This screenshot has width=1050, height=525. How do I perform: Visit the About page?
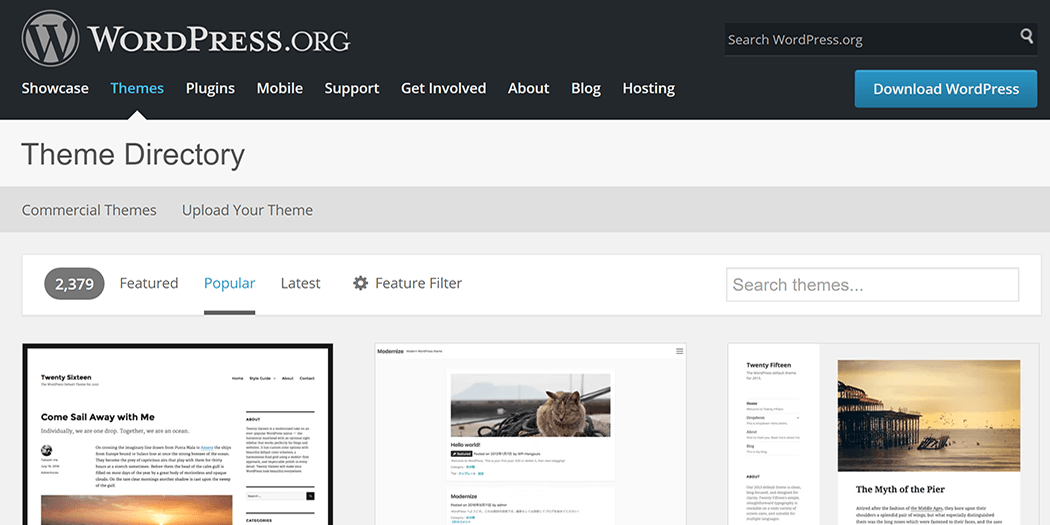pyautogui.click(x=528, y=88)
